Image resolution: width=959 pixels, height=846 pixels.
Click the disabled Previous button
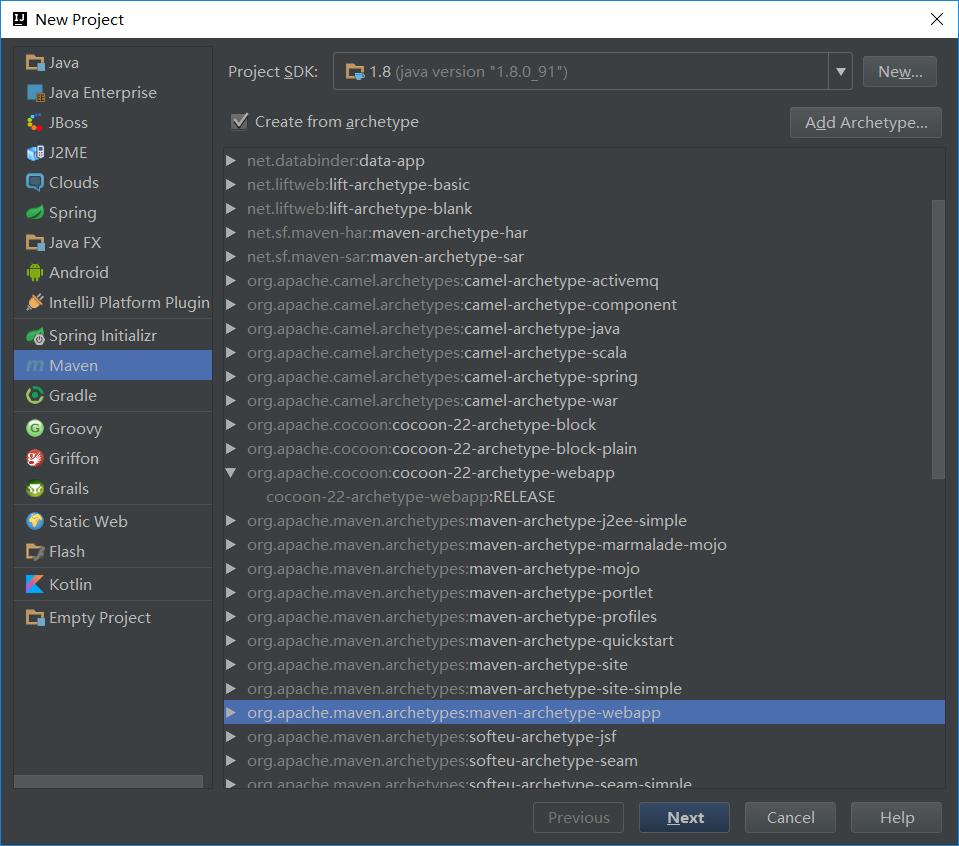579,817
